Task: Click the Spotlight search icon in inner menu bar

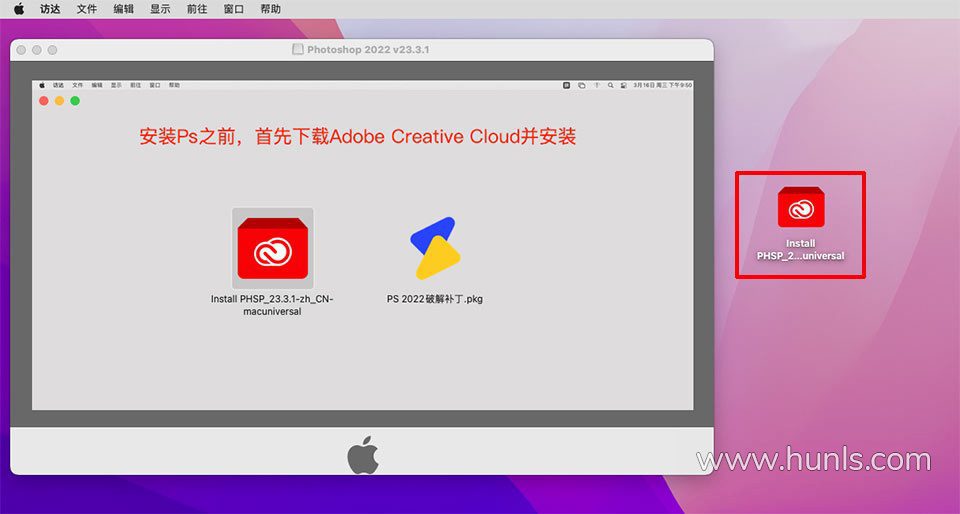Action: (x=609, y=86)
